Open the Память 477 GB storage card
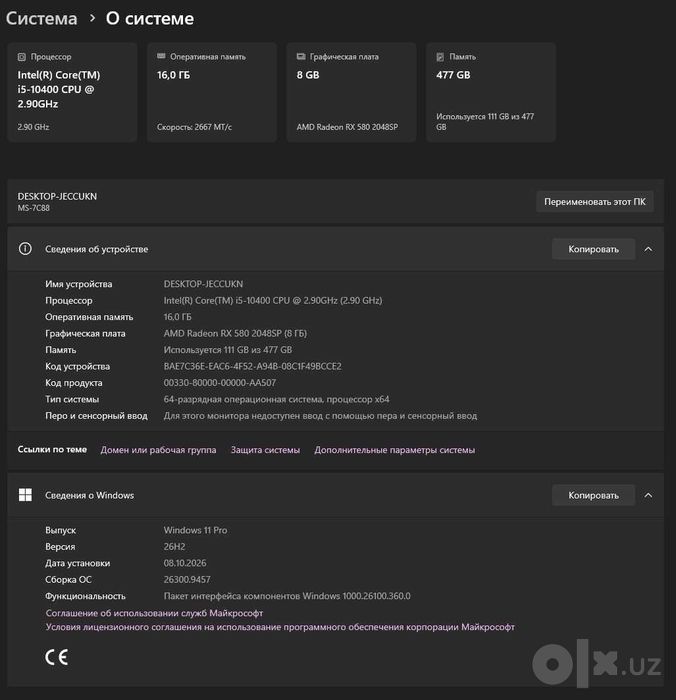The height and width of the screenshot is (700, 676). click(491, 92)
